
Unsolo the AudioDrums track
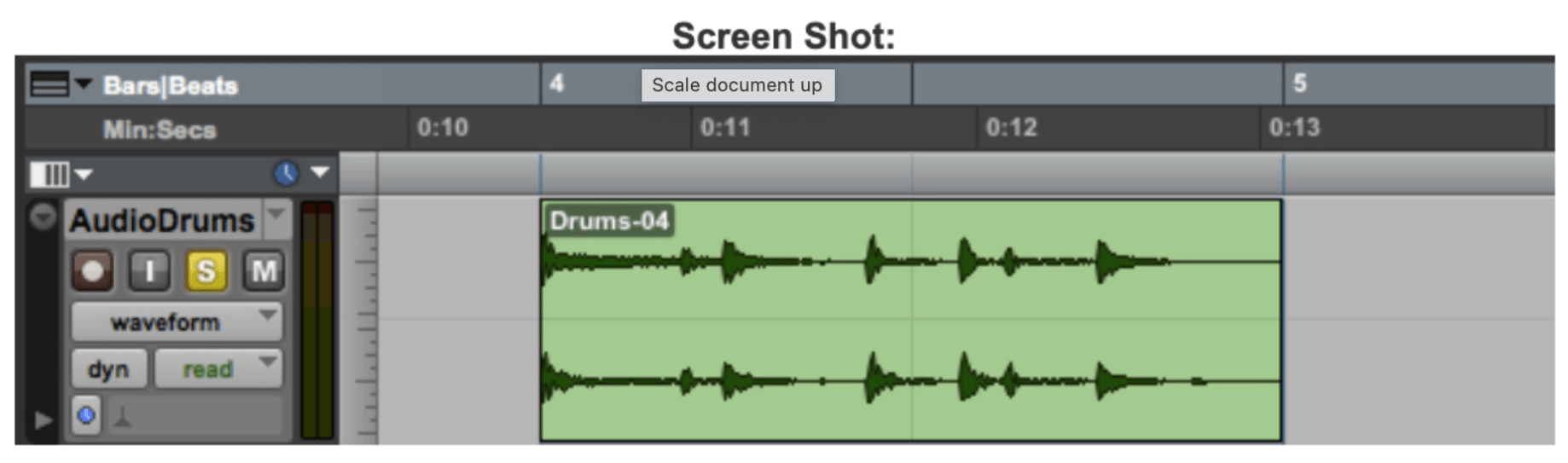[206, 271]
